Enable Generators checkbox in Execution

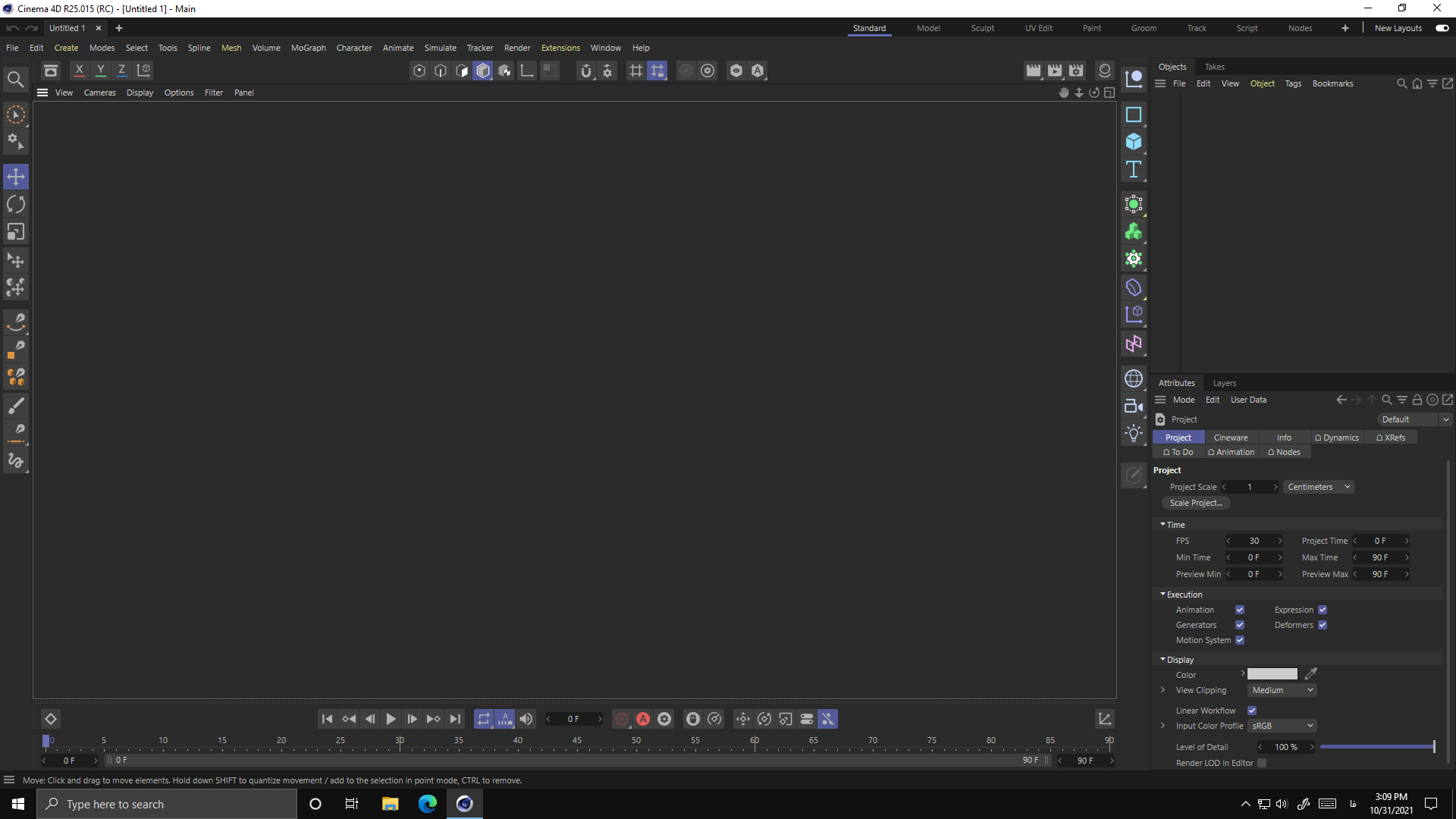click(1240, 624)
